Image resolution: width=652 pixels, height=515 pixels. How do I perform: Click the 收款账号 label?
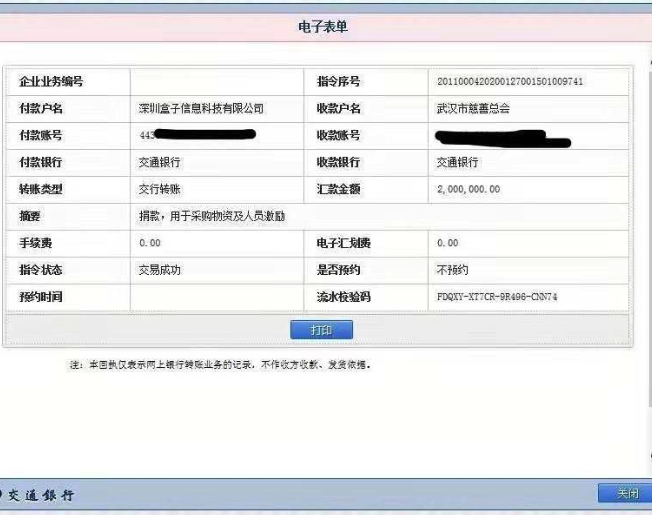point(338,136)
